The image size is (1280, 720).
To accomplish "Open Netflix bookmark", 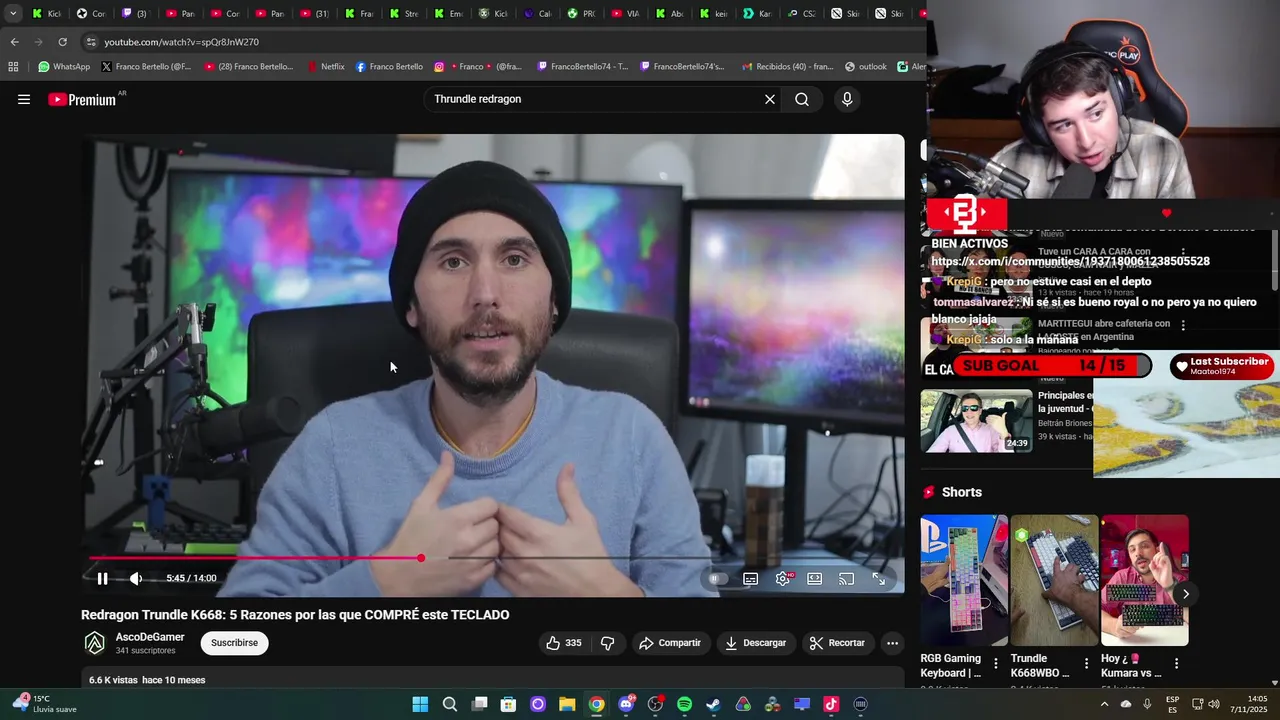I will [325, 67].
